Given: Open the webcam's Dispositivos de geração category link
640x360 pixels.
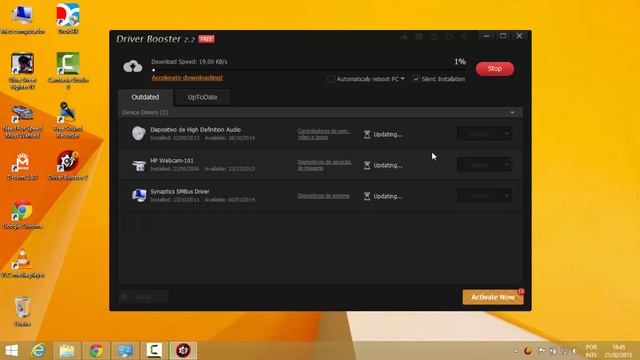Looking at the screenshot, I should 324,165.
